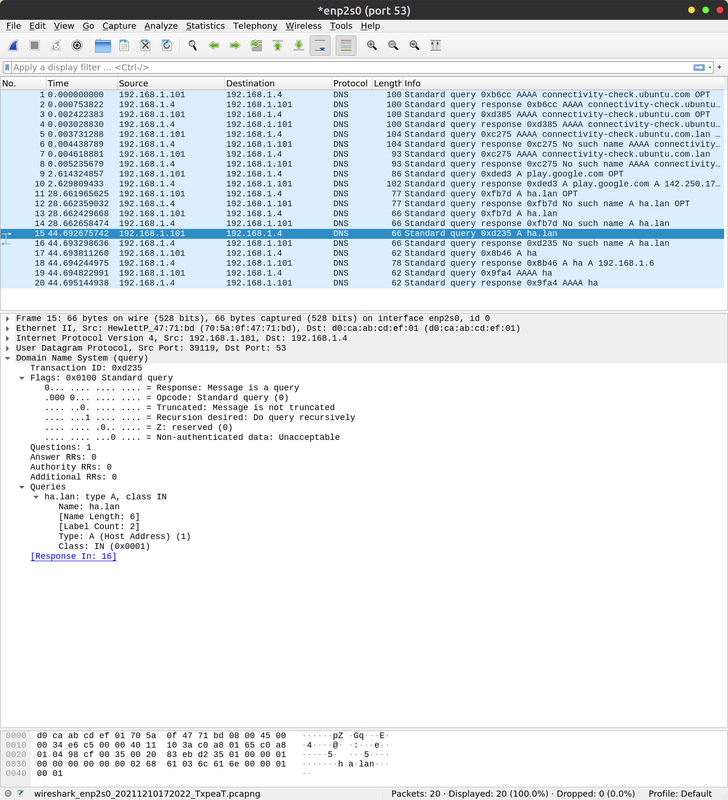Collapse the Queries subtree

click(x=22, y=487)
